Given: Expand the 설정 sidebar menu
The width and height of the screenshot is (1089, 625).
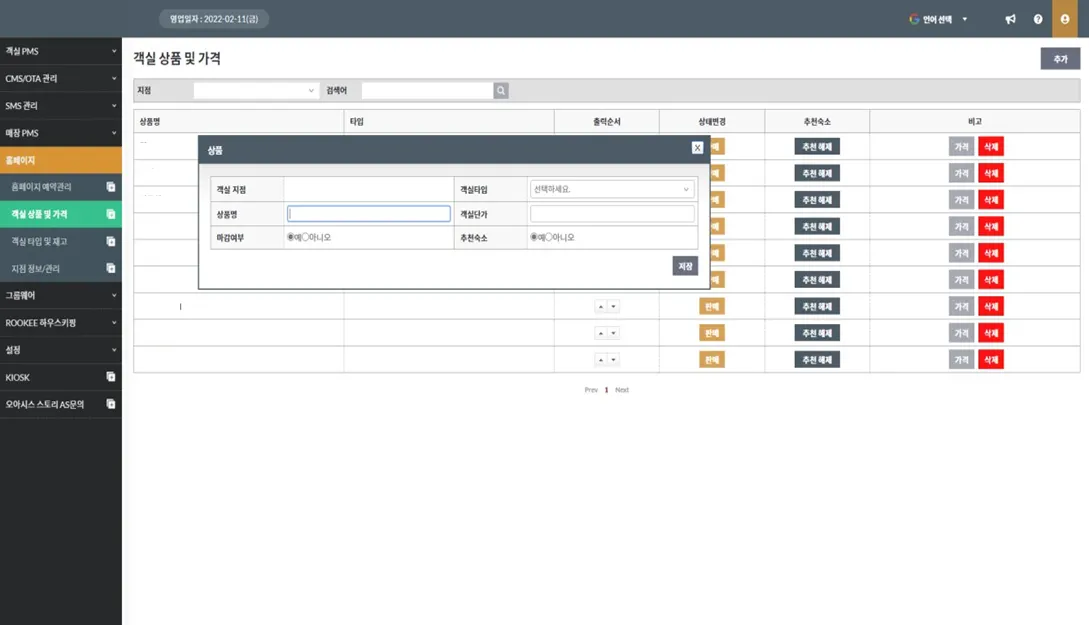Looking at the screenshot, I should pyautogui.click(x=60, y=350).
